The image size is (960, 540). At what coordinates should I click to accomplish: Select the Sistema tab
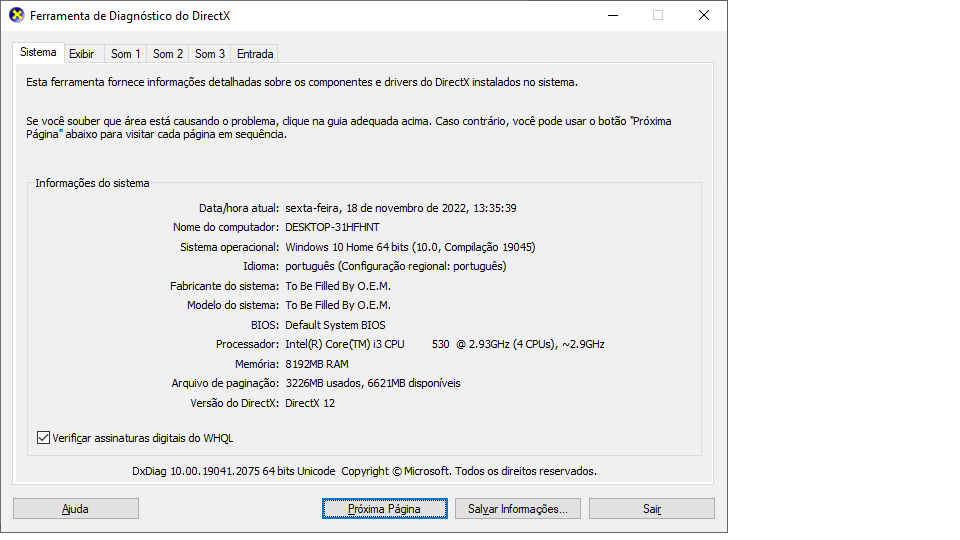click(38, 53)
